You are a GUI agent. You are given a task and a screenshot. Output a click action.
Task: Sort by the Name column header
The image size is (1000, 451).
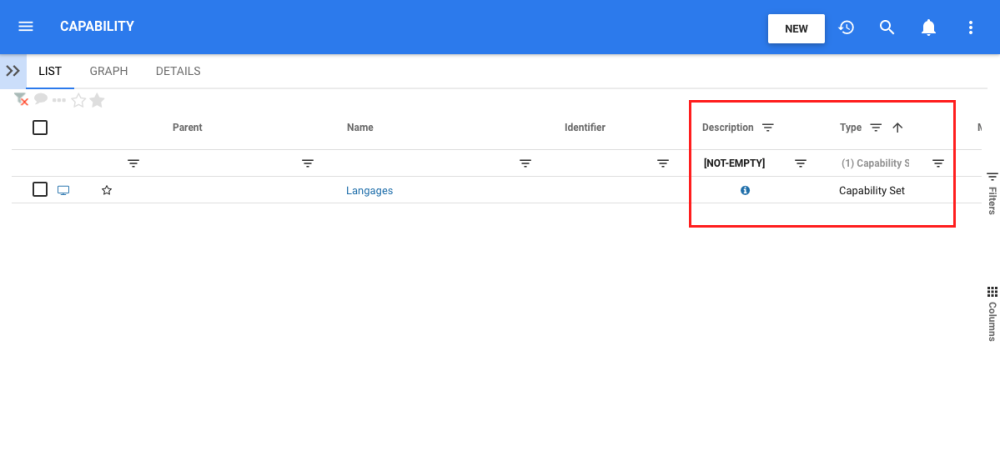click(x=360, y=128)
